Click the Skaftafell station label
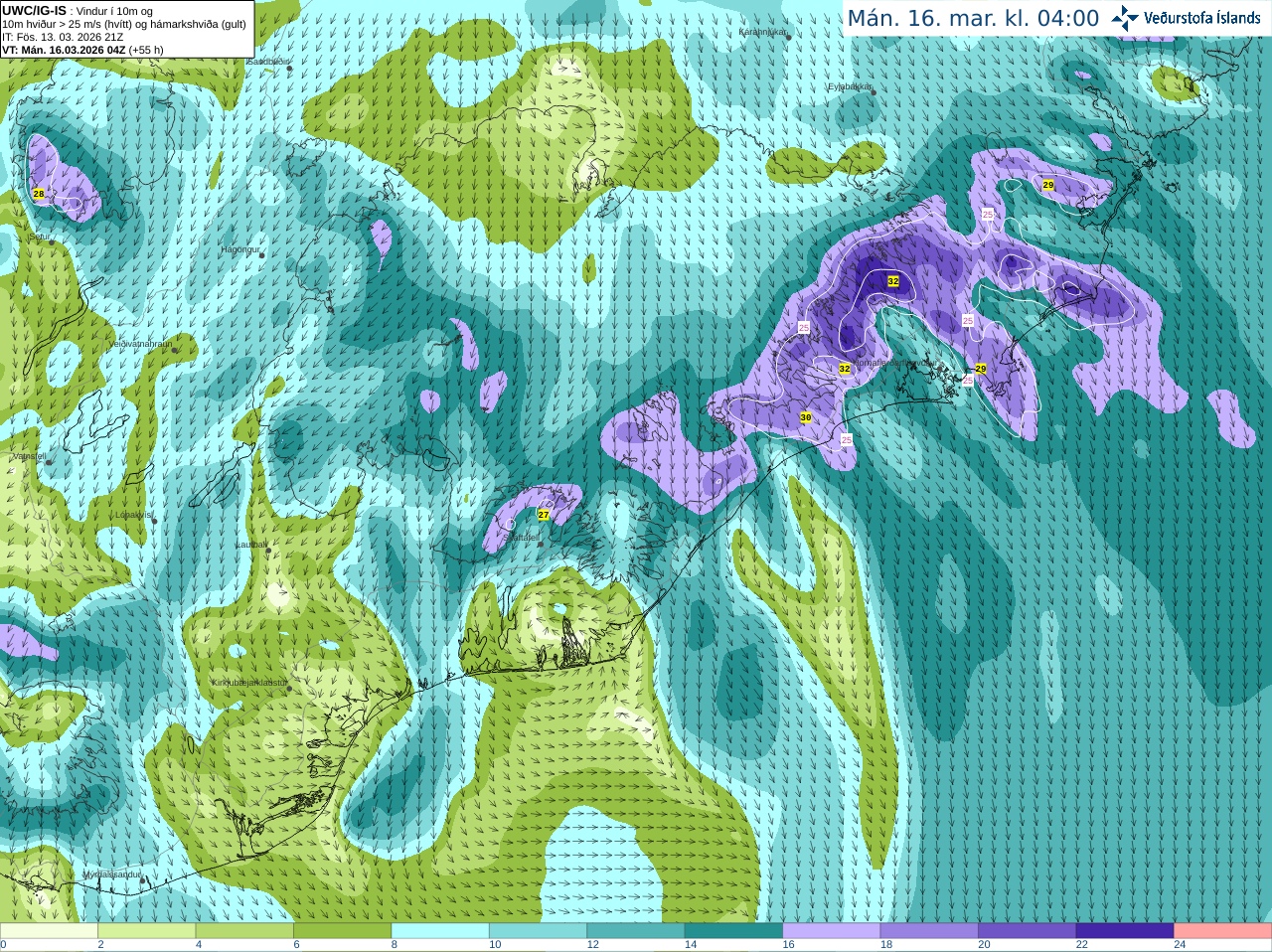This screenshot has height=952, width=1272. (521, 537)
